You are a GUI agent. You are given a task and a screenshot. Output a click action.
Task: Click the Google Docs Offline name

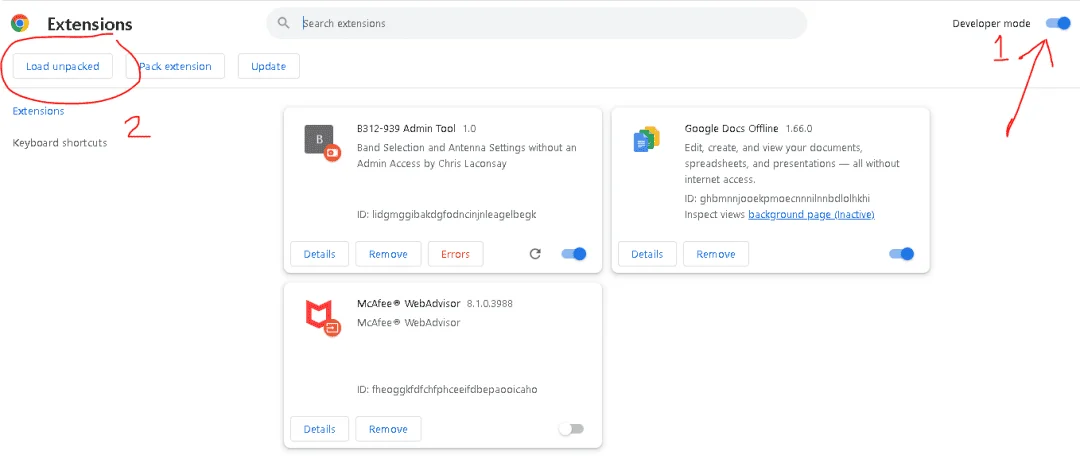(731, 128)
